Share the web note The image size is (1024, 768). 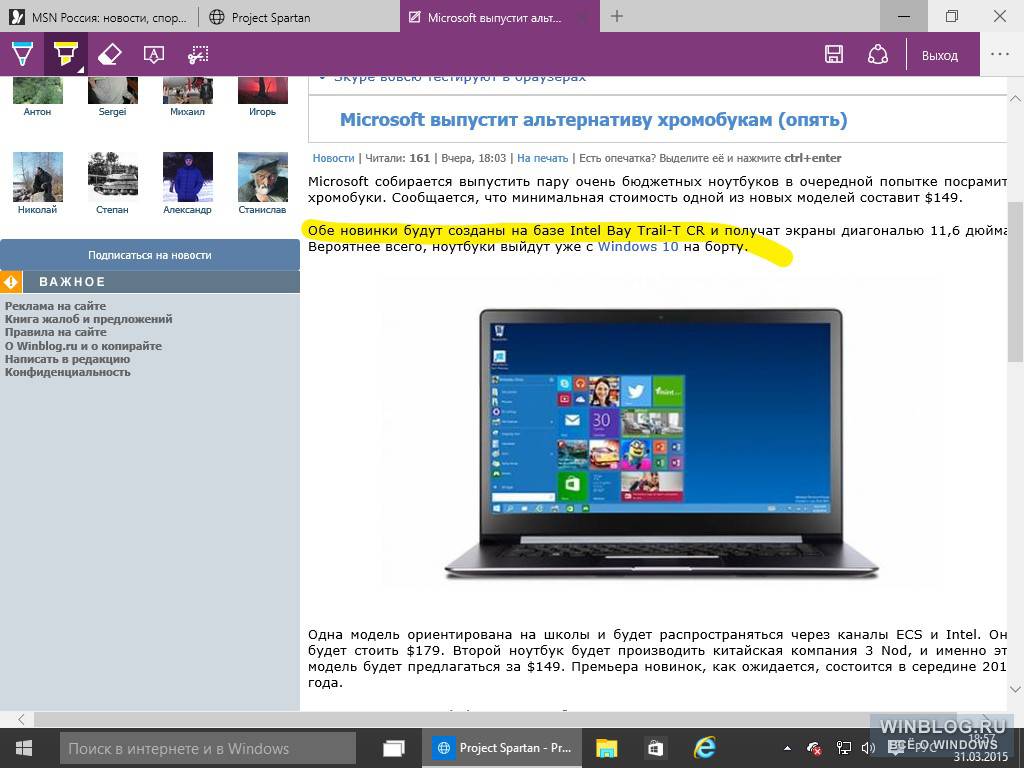(878, 54)
